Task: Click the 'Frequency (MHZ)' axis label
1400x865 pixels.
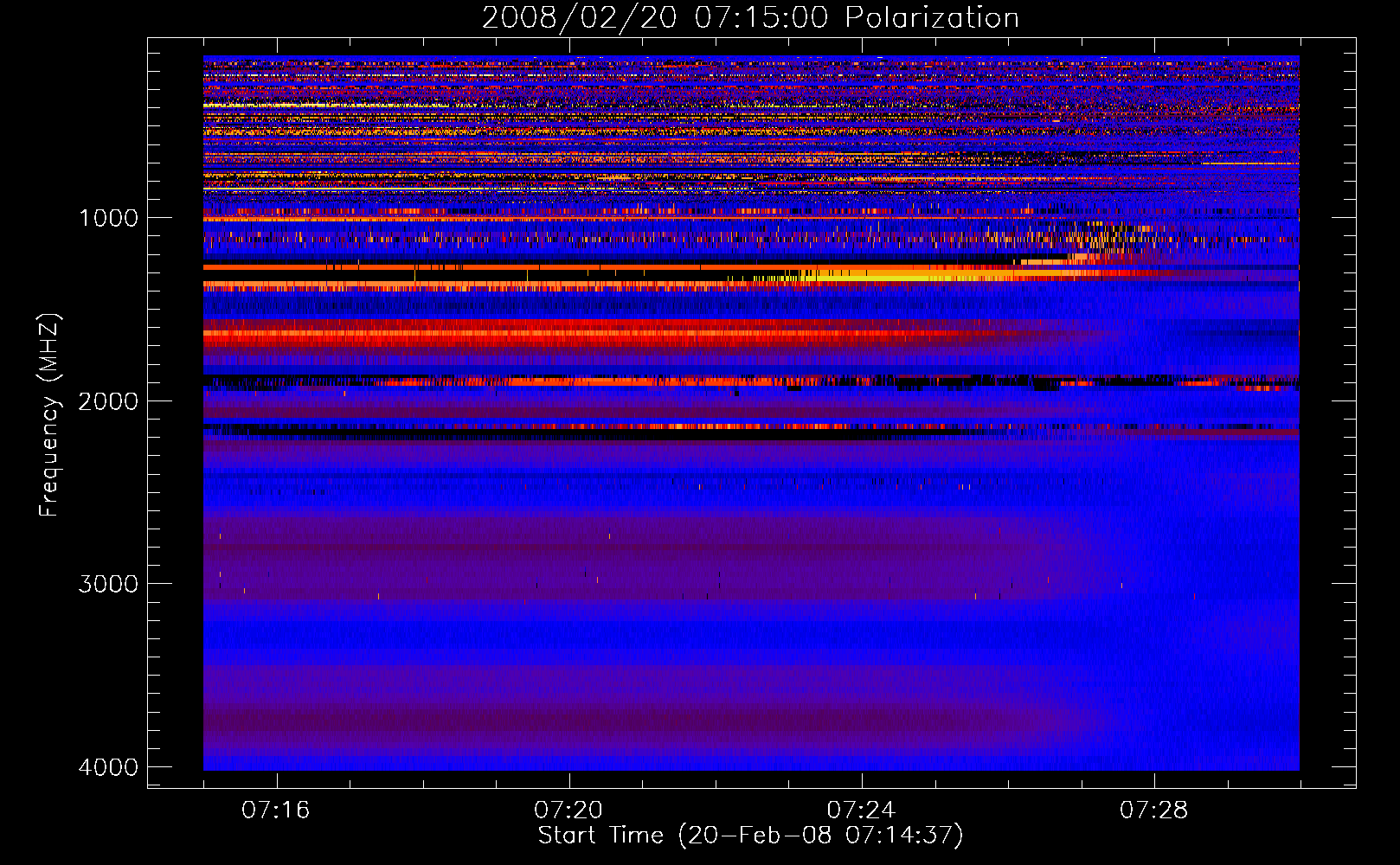Action: [x=49, y=415]
